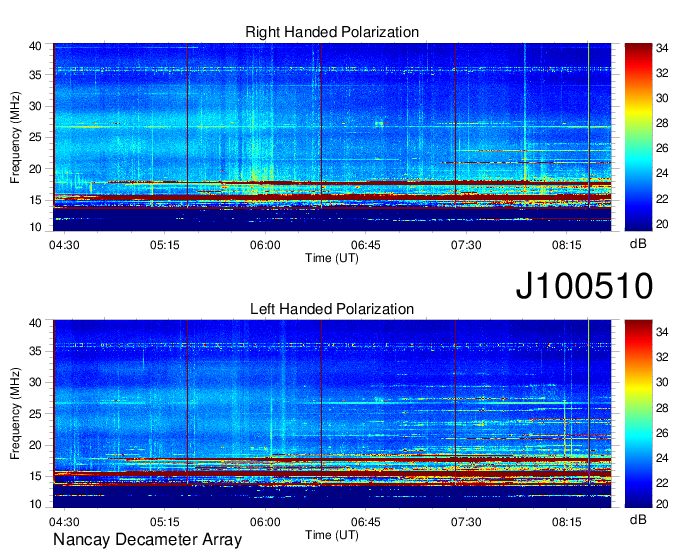The width and height of the screenshot is (680, 552).
Task: Click the 30 dB value on the top colorbar
Action: (x=662, y=98)
